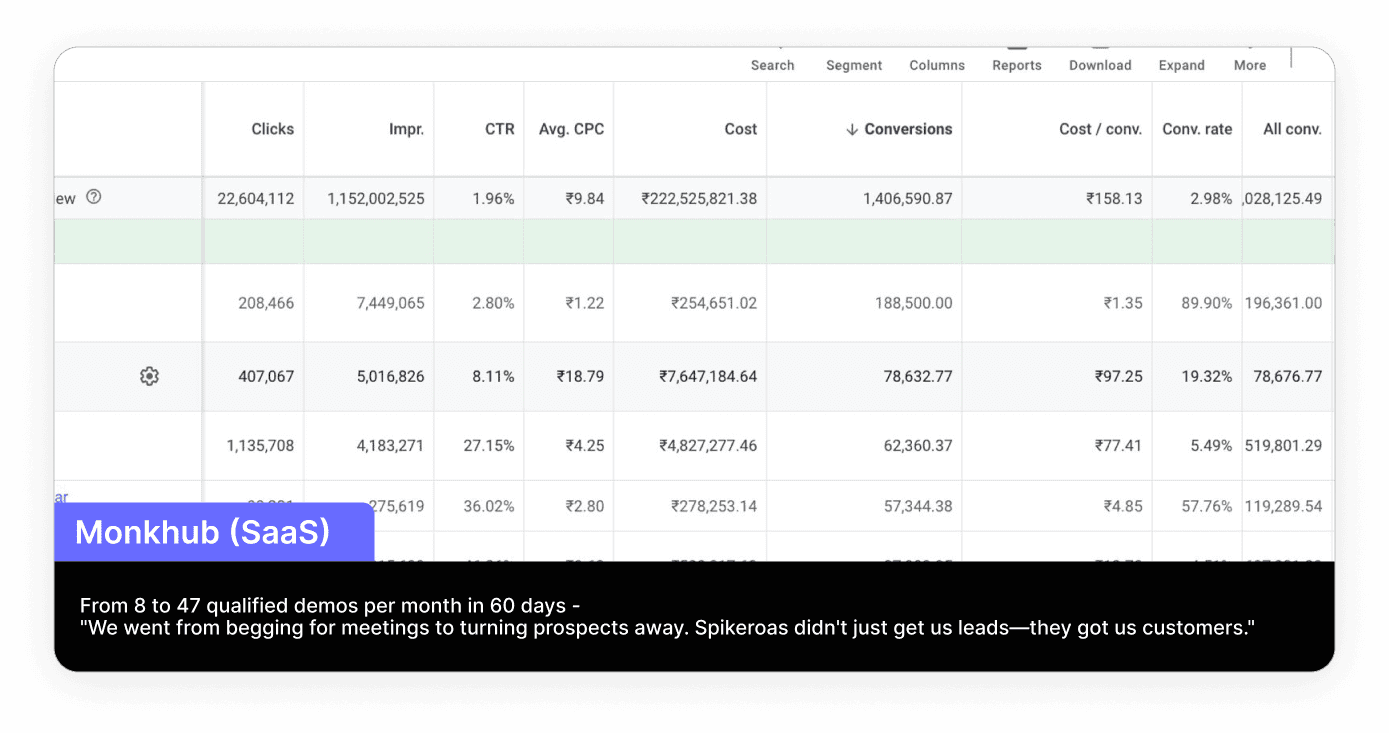Select cost cell ₹4,827,277.46

708,446
